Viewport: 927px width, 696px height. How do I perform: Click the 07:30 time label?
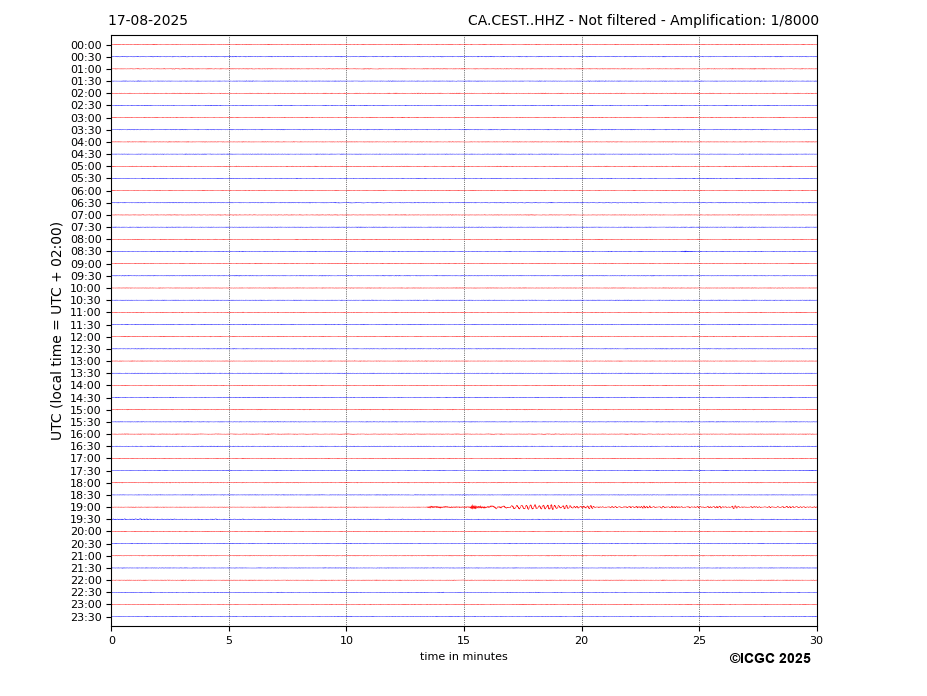coord(86,228)
